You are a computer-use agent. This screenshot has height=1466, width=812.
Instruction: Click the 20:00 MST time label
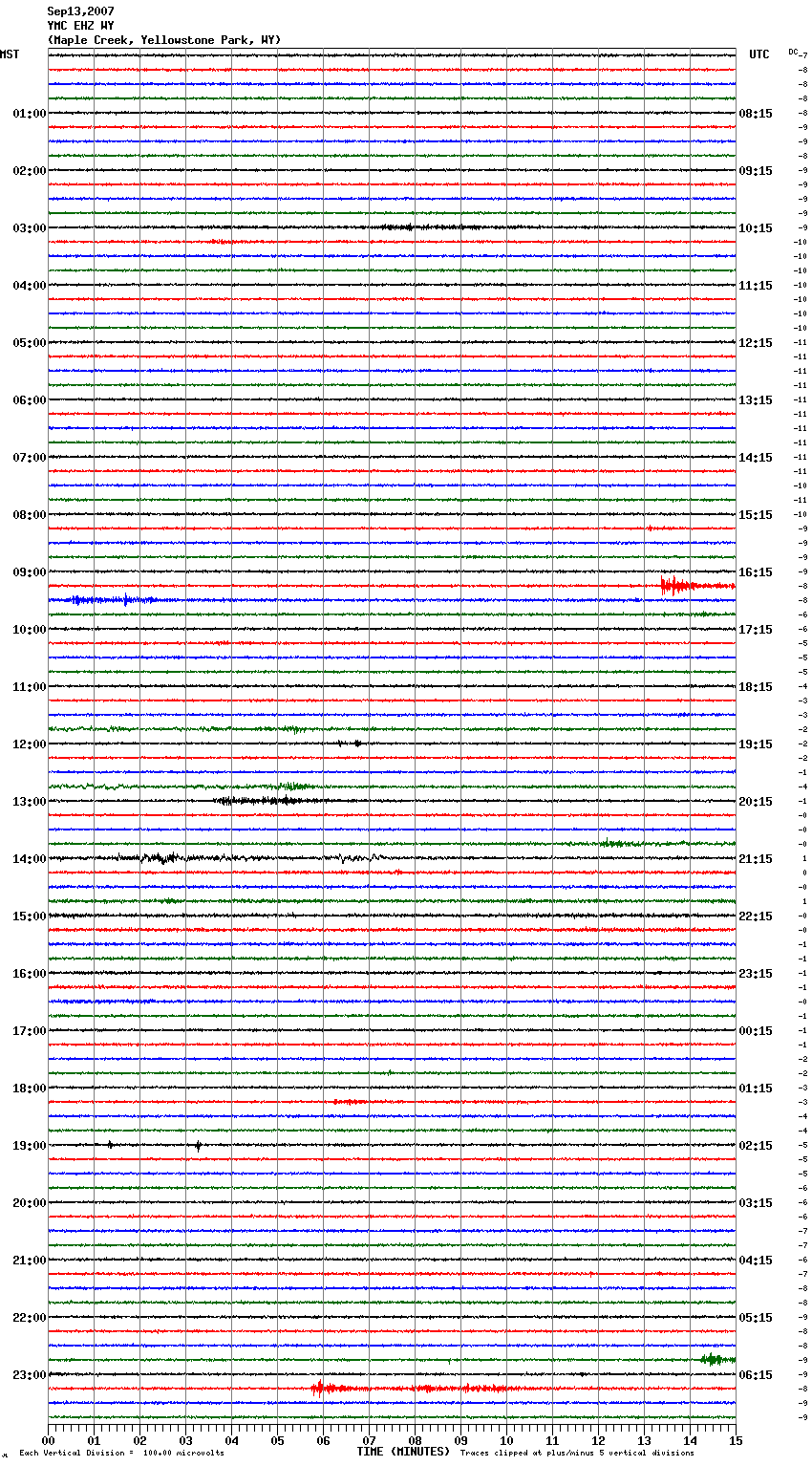coord(30,1203)
